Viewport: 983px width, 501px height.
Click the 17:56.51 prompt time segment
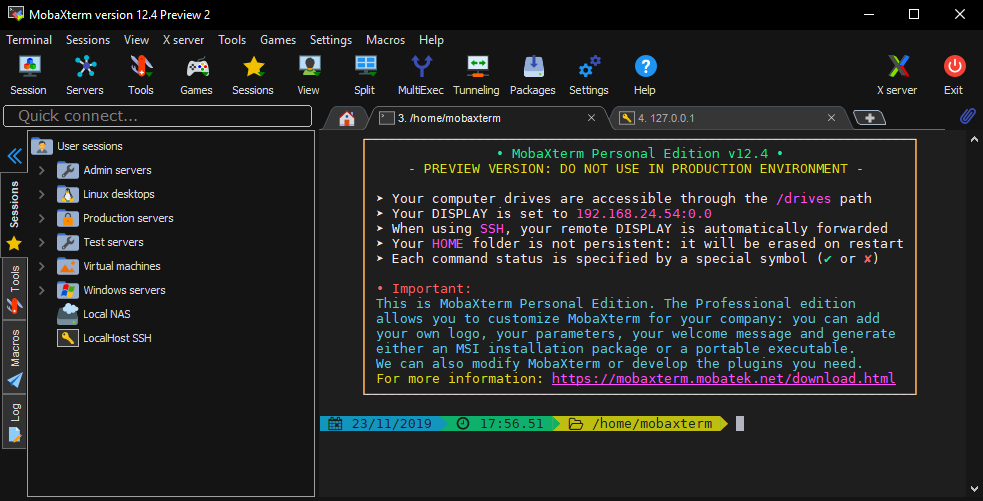click(502, 424)
